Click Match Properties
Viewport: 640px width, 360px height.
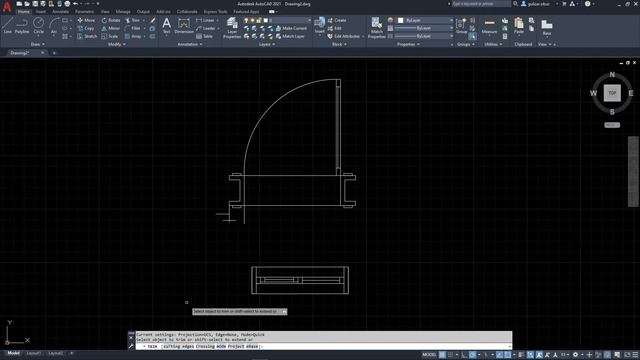376,28
